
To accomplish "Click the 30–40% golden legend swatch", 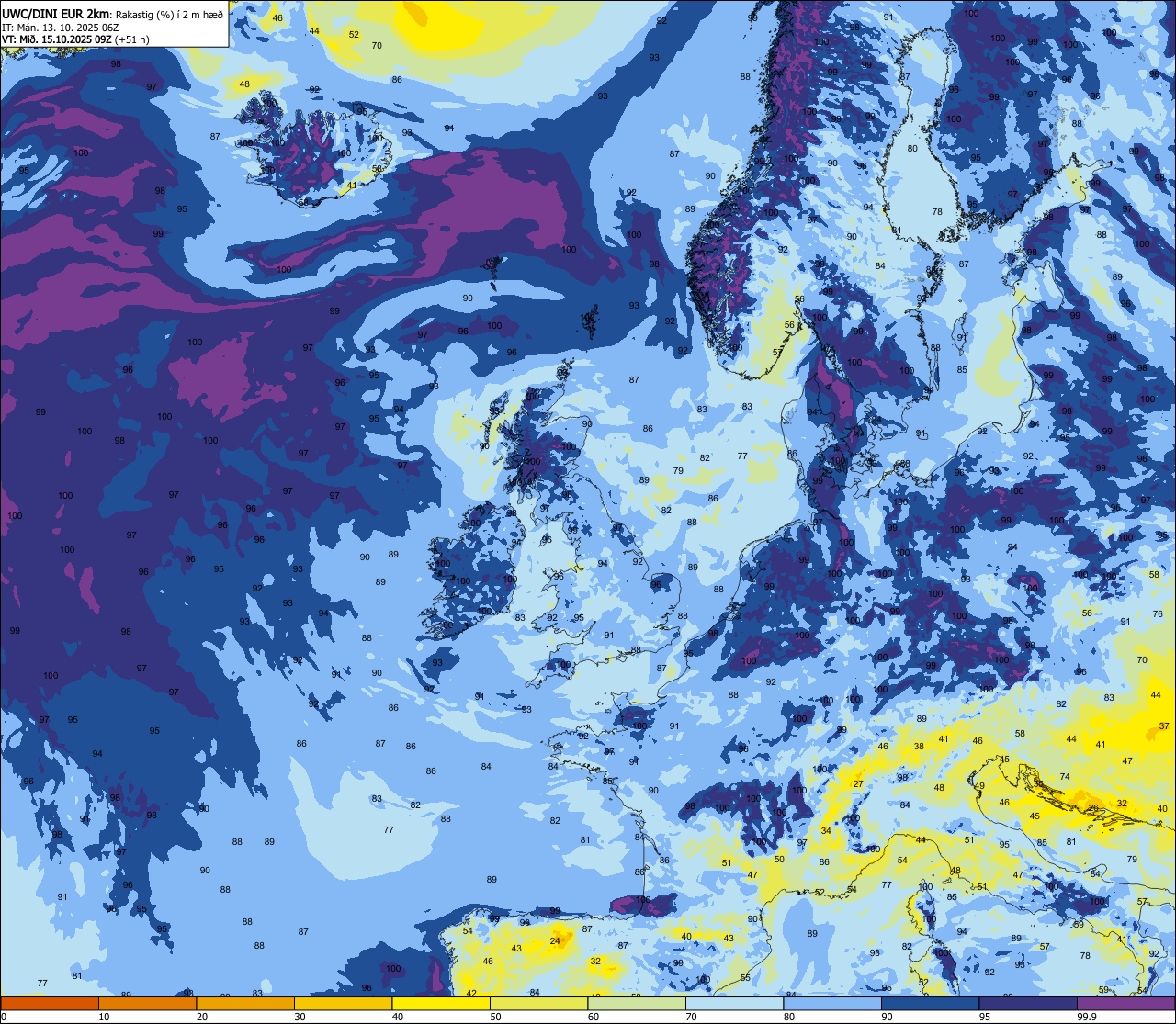I will tap(343, 1003).
